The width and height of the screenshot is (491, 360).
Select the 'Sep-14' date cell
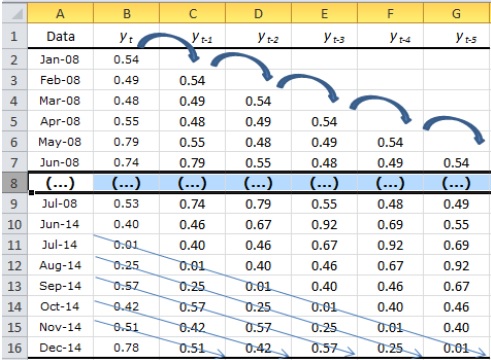60,286
